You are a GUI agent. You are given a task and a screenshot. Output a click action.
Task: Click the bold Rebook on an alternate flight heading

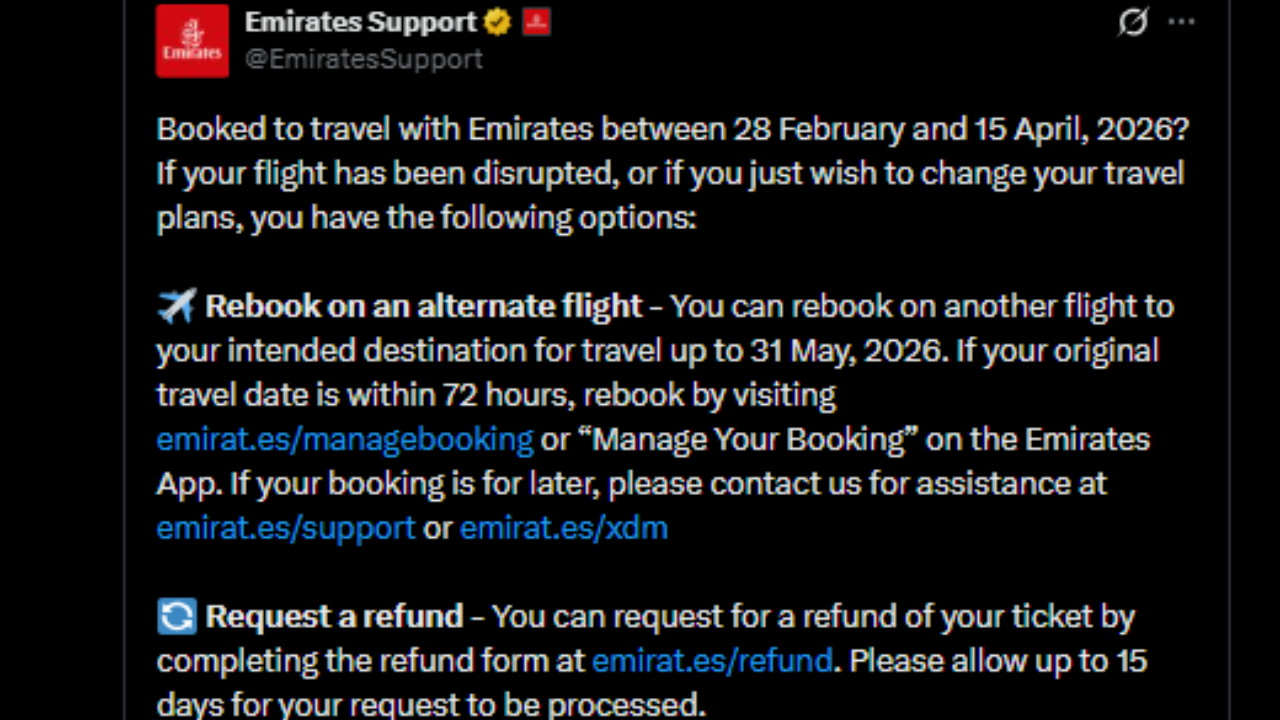[x=422, y=306]
